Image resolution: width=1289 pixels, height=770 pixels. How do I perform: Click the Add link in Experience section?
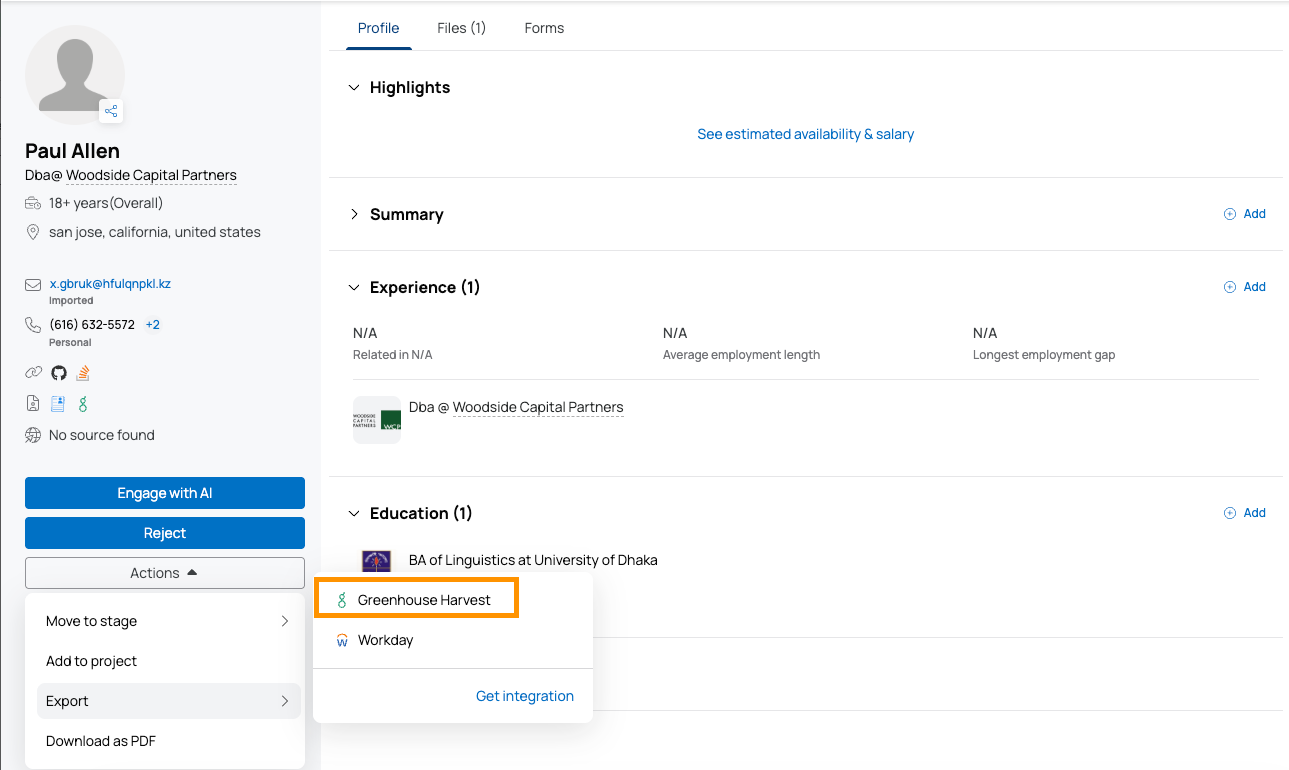[x=1255, y=287]
